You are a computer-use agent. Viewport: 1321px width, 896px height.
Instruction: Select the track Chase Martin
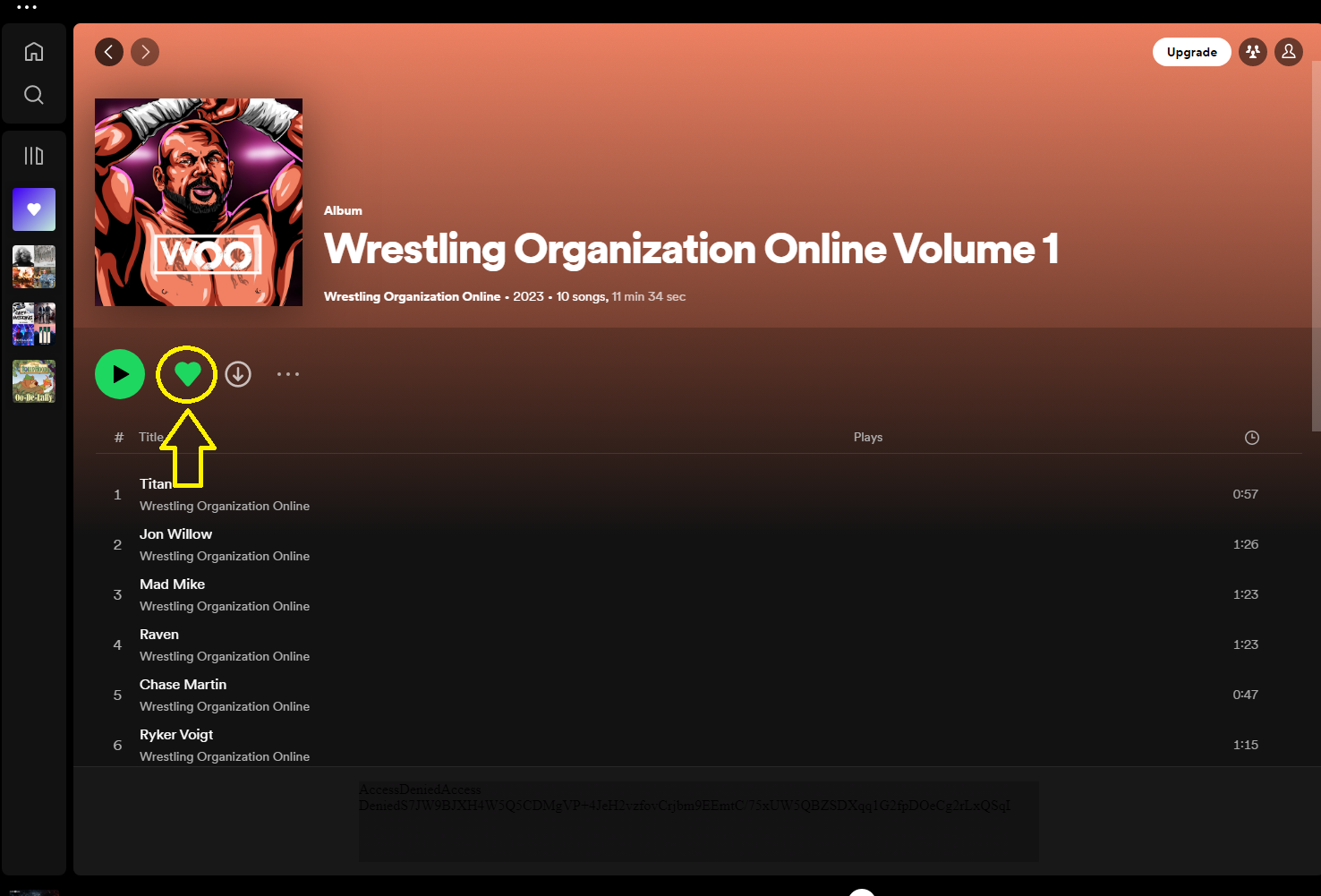pyautogui.click(x=183, y=684)
